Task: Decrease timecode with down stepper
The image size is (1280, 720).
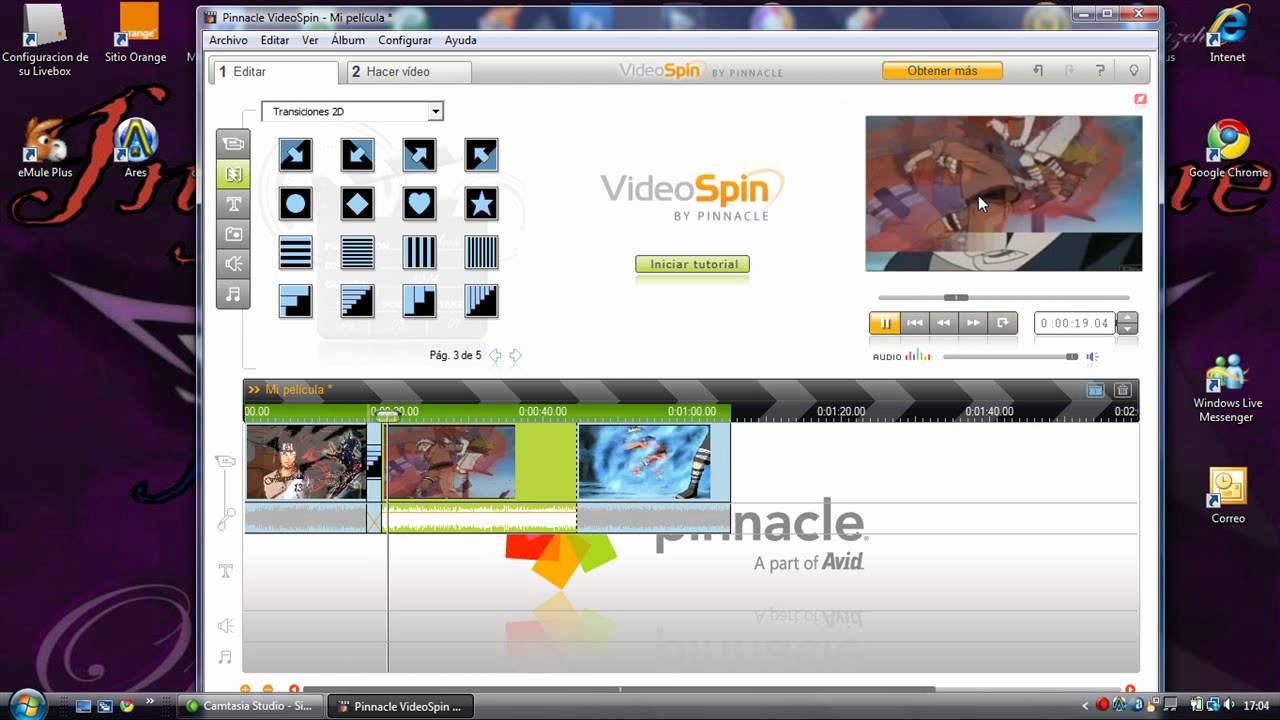Action: pyautogui.click(x=1127, y=329)
